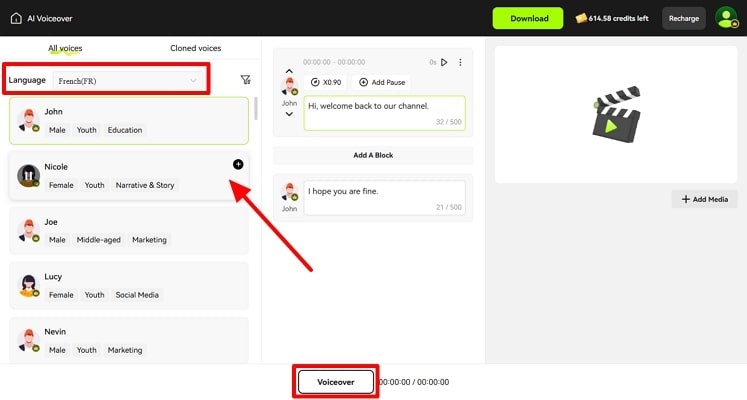Click the credits coin icon
The image size is (747, 400).
coord(581,19)
